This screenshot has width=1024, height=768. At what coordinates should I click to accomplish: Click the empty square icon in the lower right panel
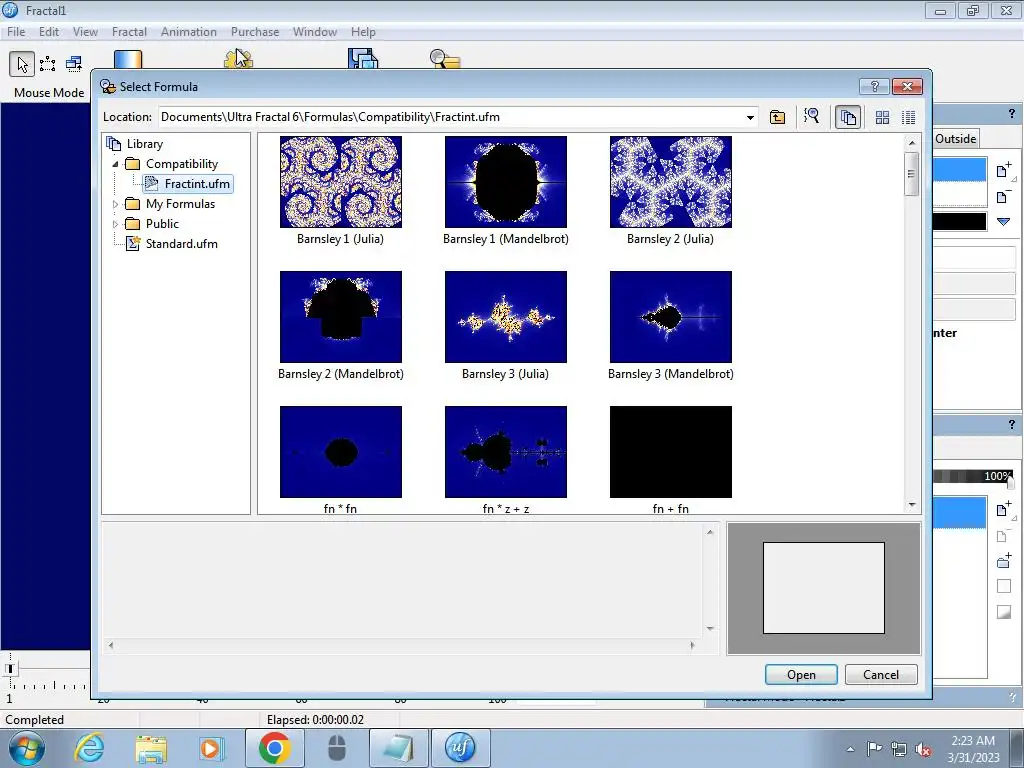1004,586
